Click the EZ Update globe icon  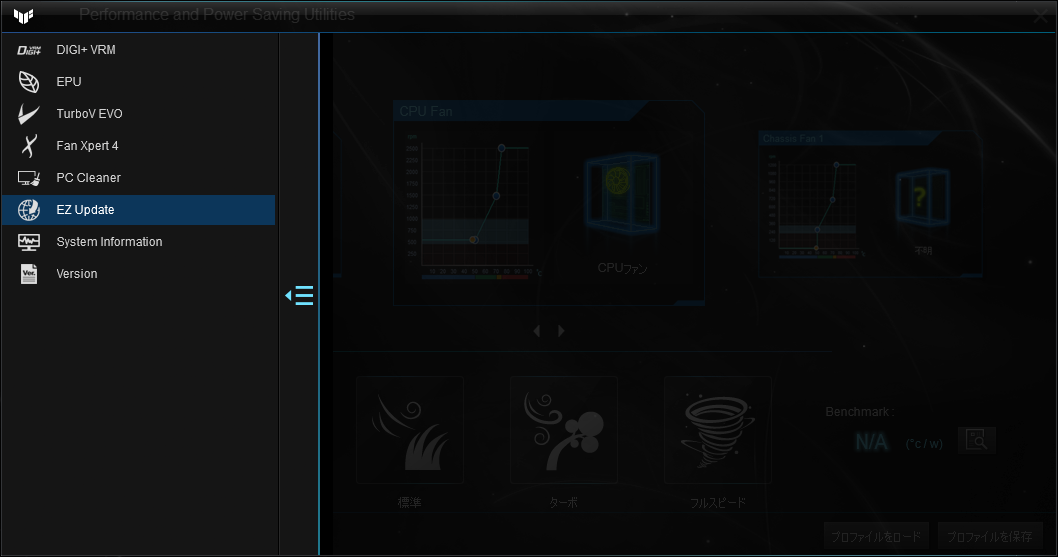pos(28,210)
